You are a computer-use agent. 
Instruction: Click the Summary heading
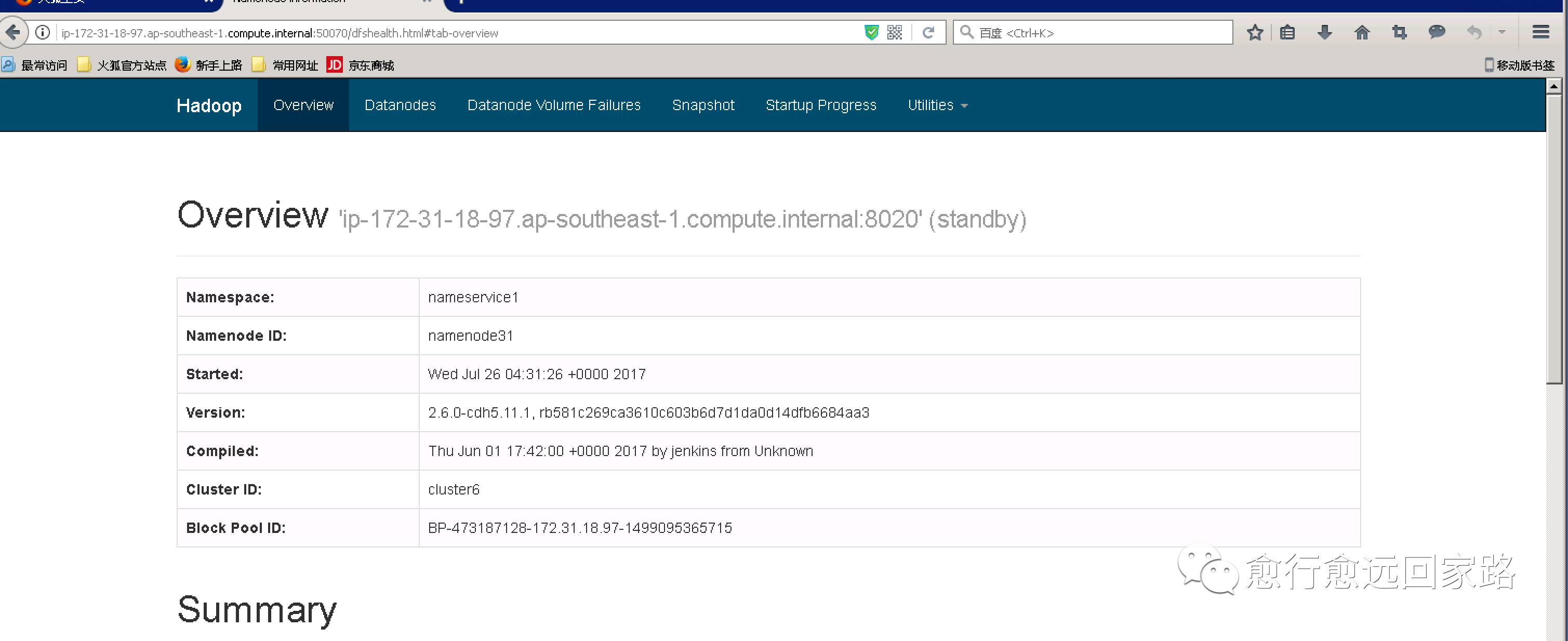click(x=257, y=609)
